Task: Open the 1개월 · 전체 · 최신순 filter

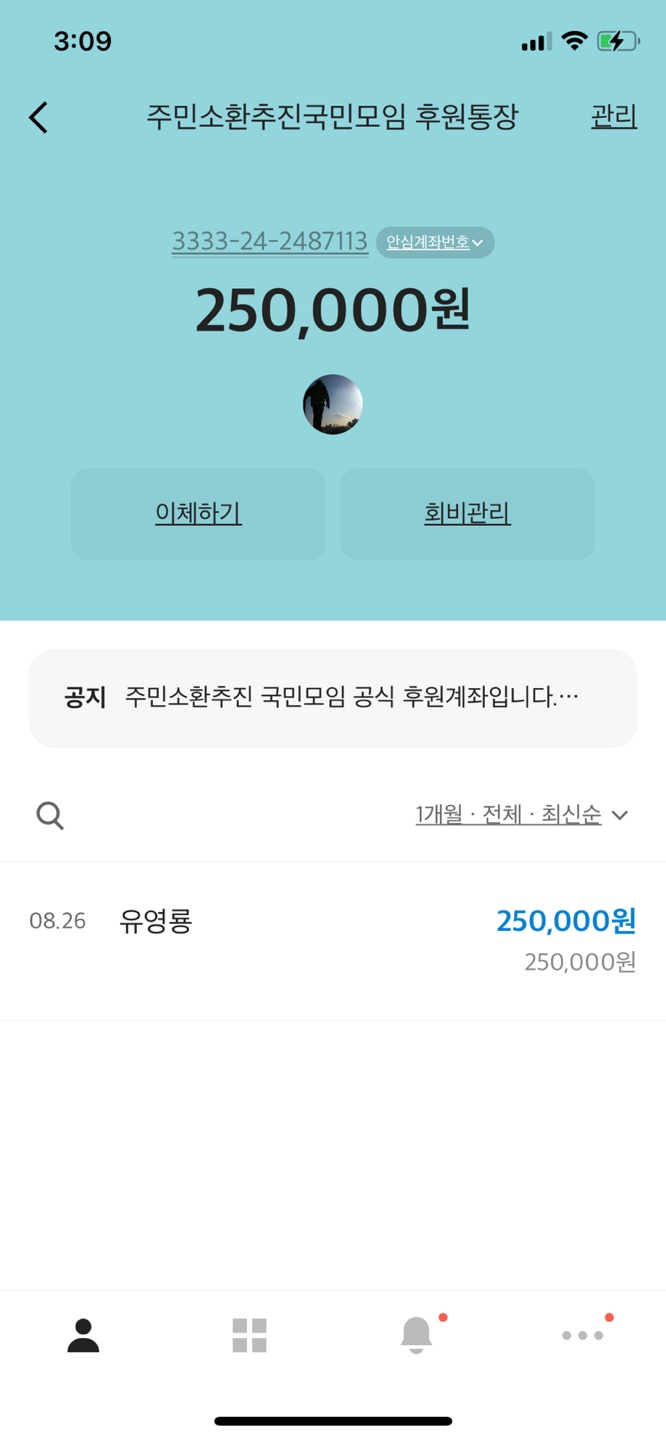Action: [x=508, y=815]
